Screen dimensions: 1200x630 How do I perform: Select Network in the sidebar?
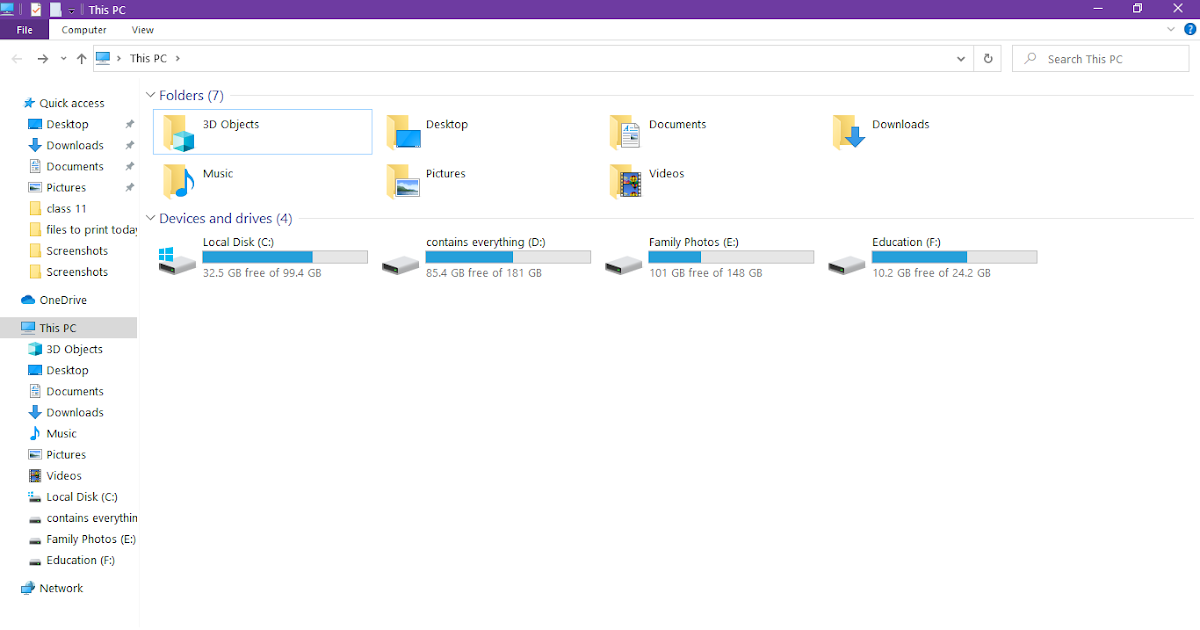point(59,588)
